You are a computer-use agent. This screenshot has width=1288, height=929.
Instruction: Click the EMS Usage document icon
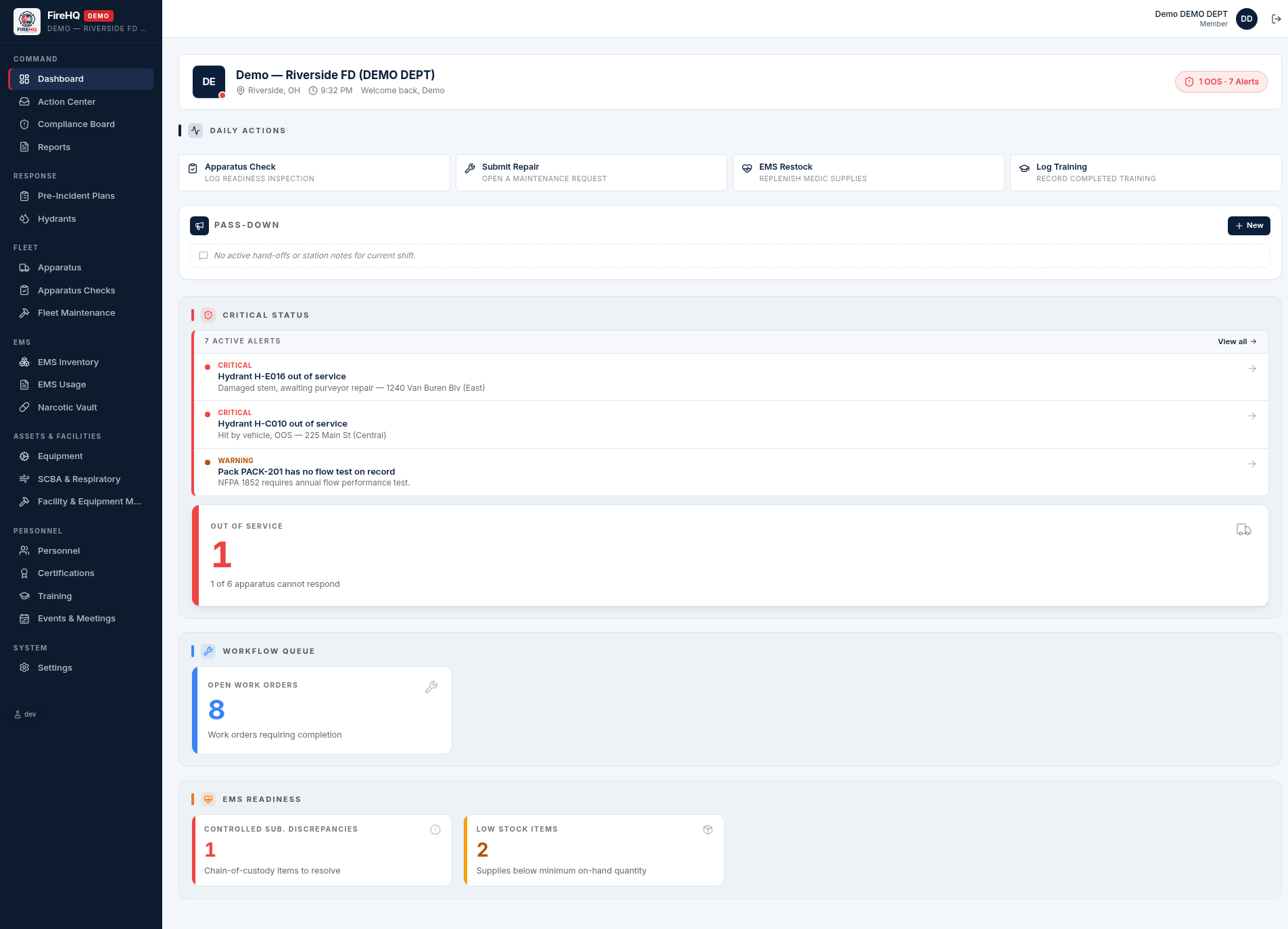pos(24,385)
